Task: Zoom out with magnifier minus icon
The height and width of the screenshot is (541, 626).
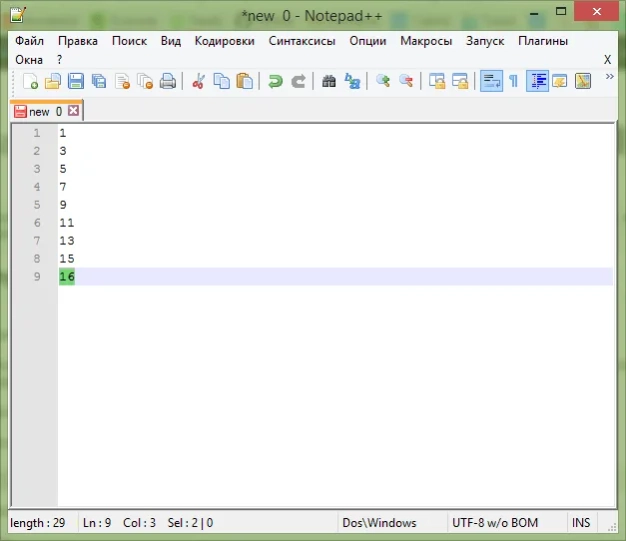Action: pyautogui.click(x=406, y=81)
